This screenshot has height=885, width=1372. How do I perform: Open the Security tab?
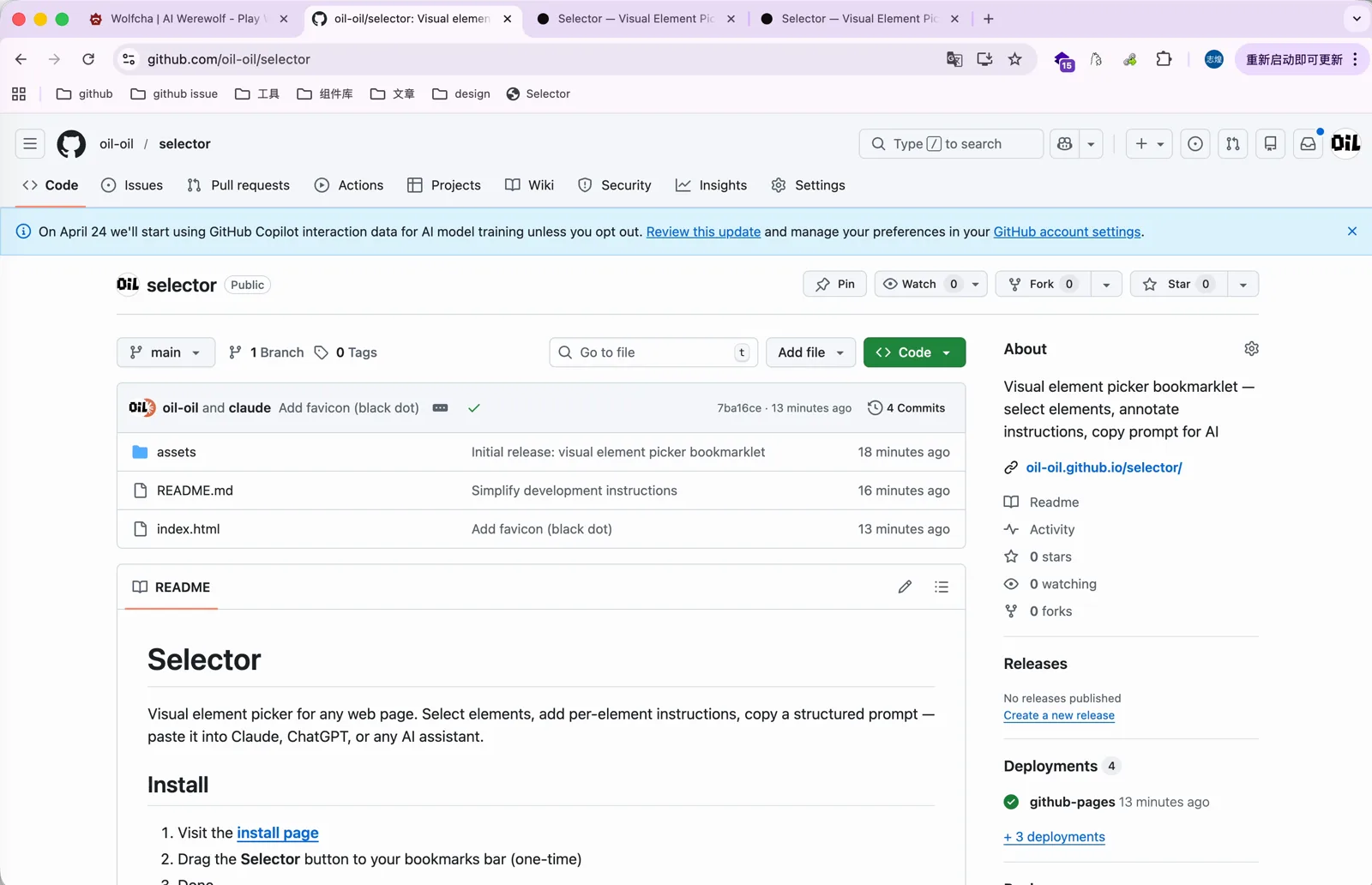(x=615, y=185)
